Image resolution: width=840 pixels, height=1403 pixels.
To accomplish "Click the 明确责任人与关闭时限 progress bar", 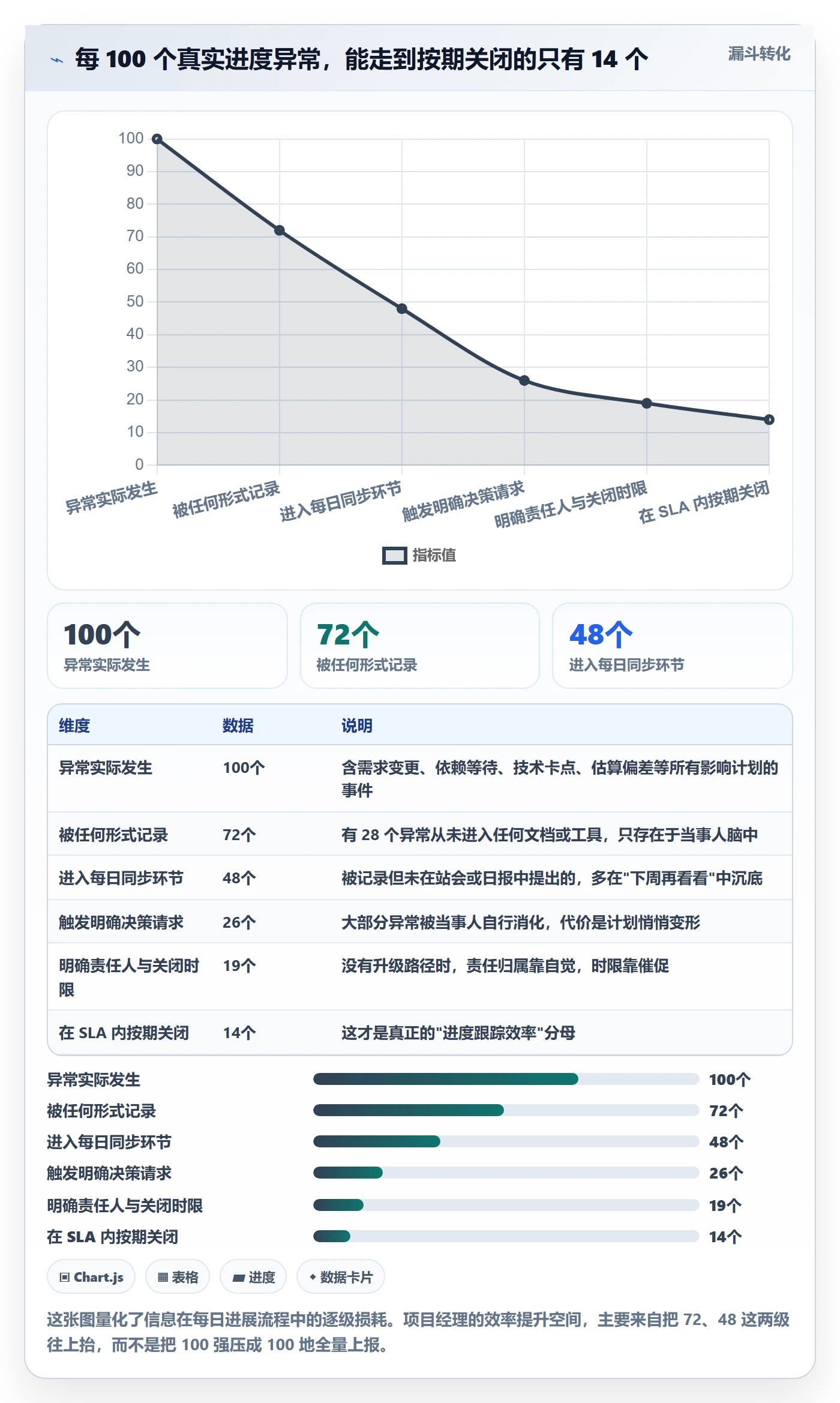I will (x=506, y=1205).
